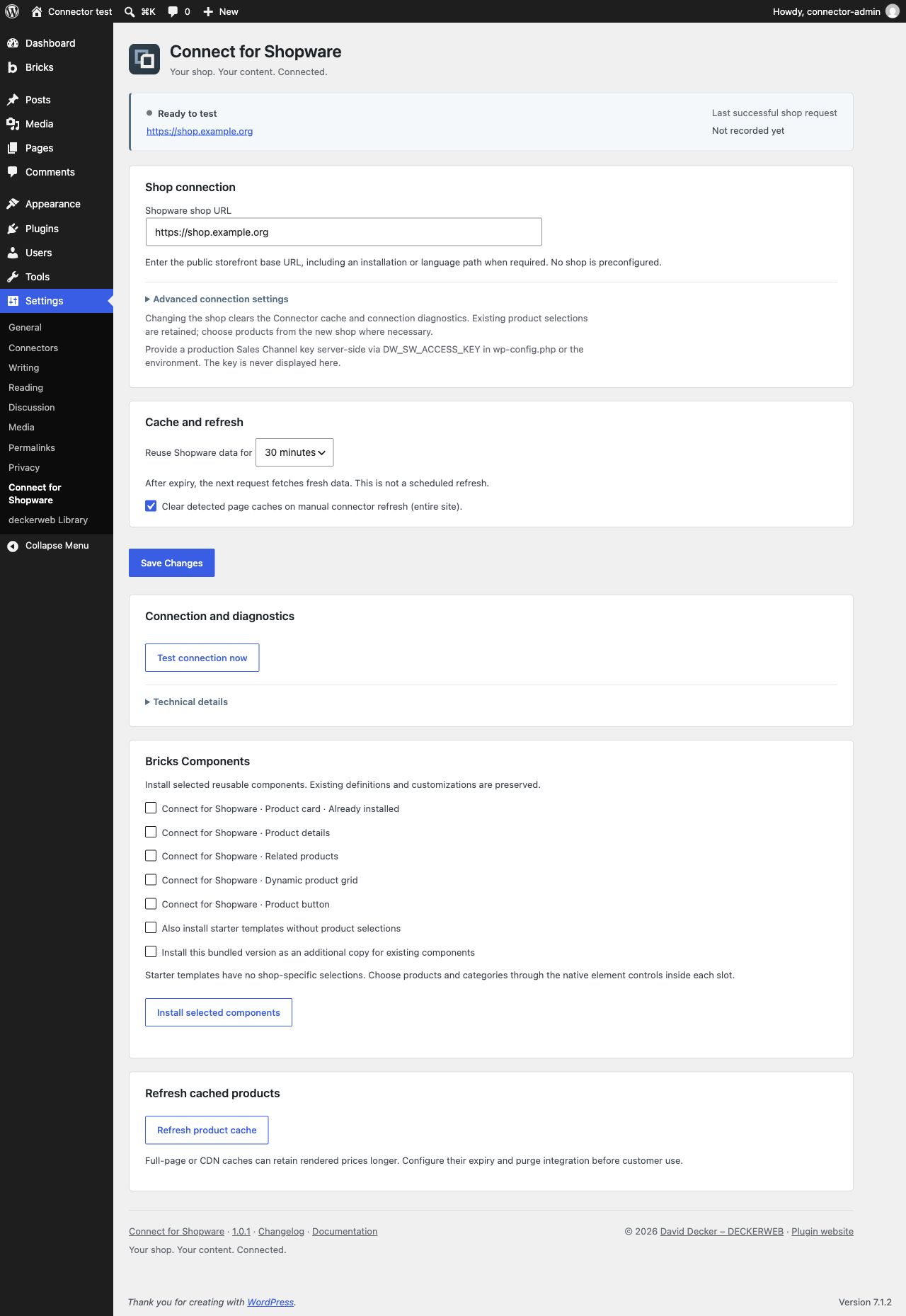Uncheck Clear detected page caches checkbox
Image resolution: width=906 pixels, height=1316 pixels.
pyautogui.click(x=151, y=506)
